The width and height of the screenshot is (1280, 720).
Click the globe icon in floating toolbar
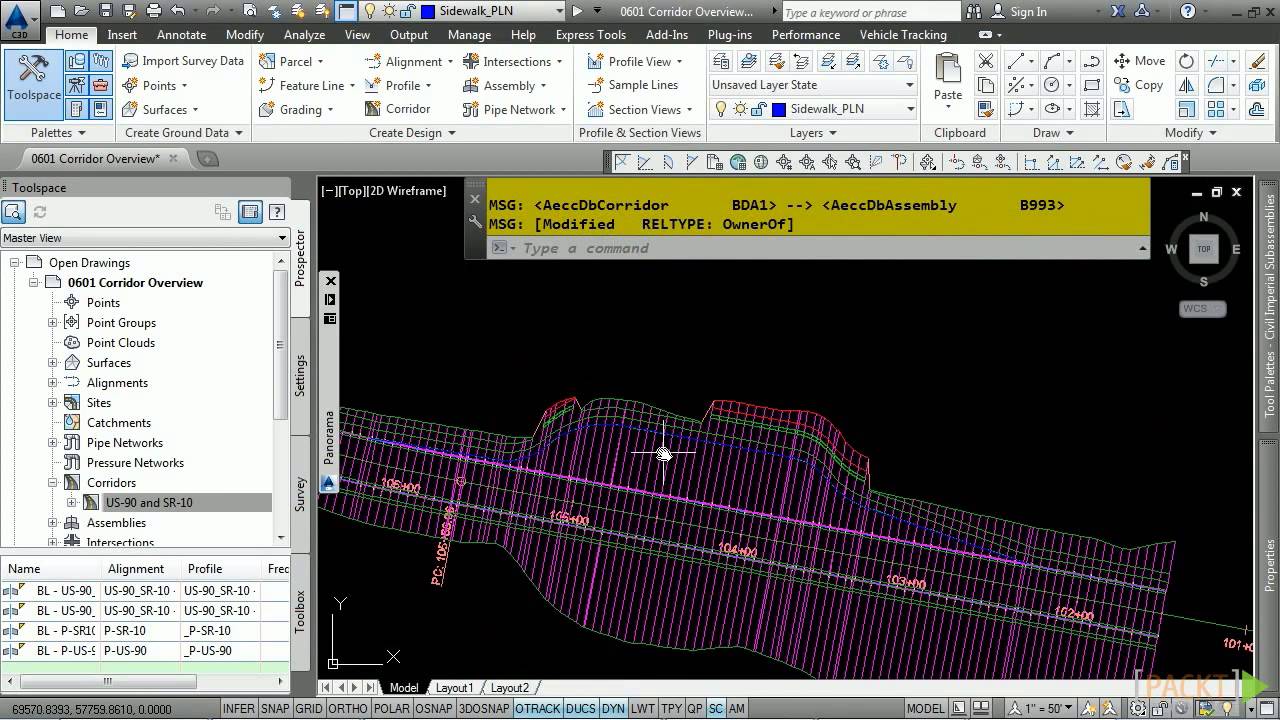(738, 162)
